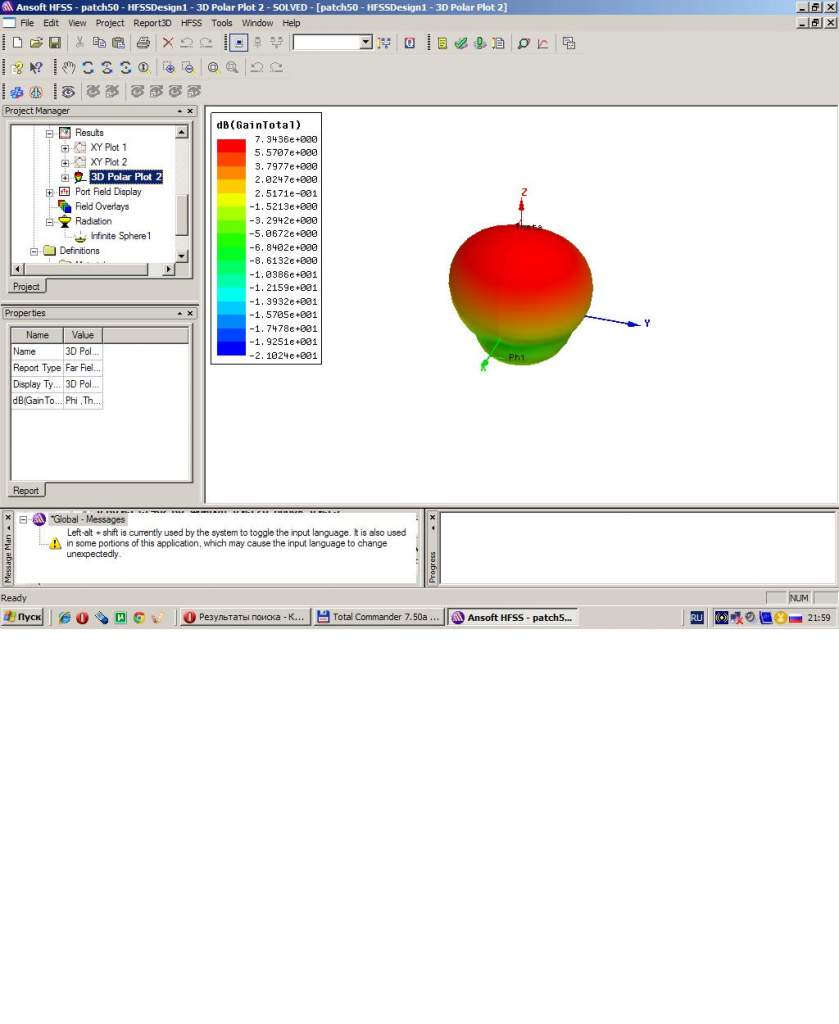This screenshot has height=1024, width=839.
Task: Click the magnifier icon beside the chart icon
Action: point(523,43)
